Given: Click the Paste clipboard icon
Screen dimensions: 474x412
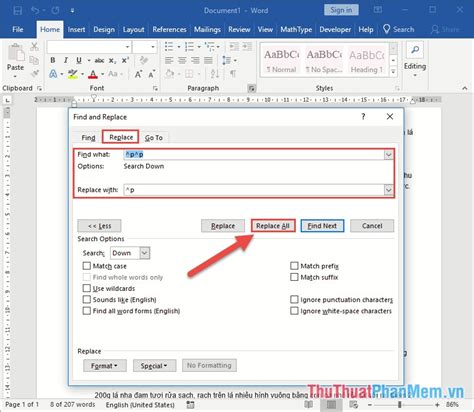Looking at the screenshot, I should [16, 53].
